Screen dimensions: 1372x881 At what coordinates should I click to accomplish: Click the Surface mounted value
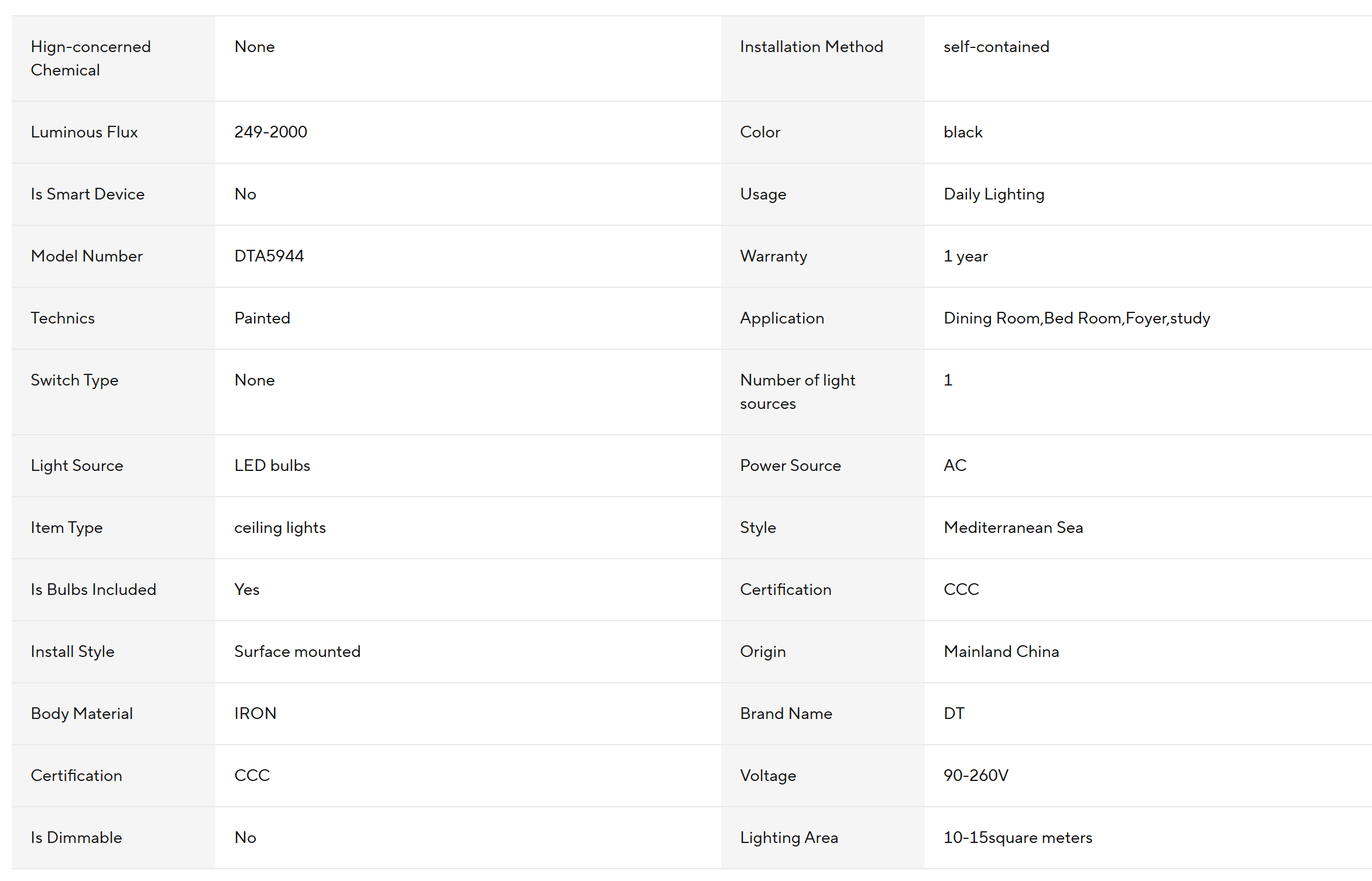297,652
